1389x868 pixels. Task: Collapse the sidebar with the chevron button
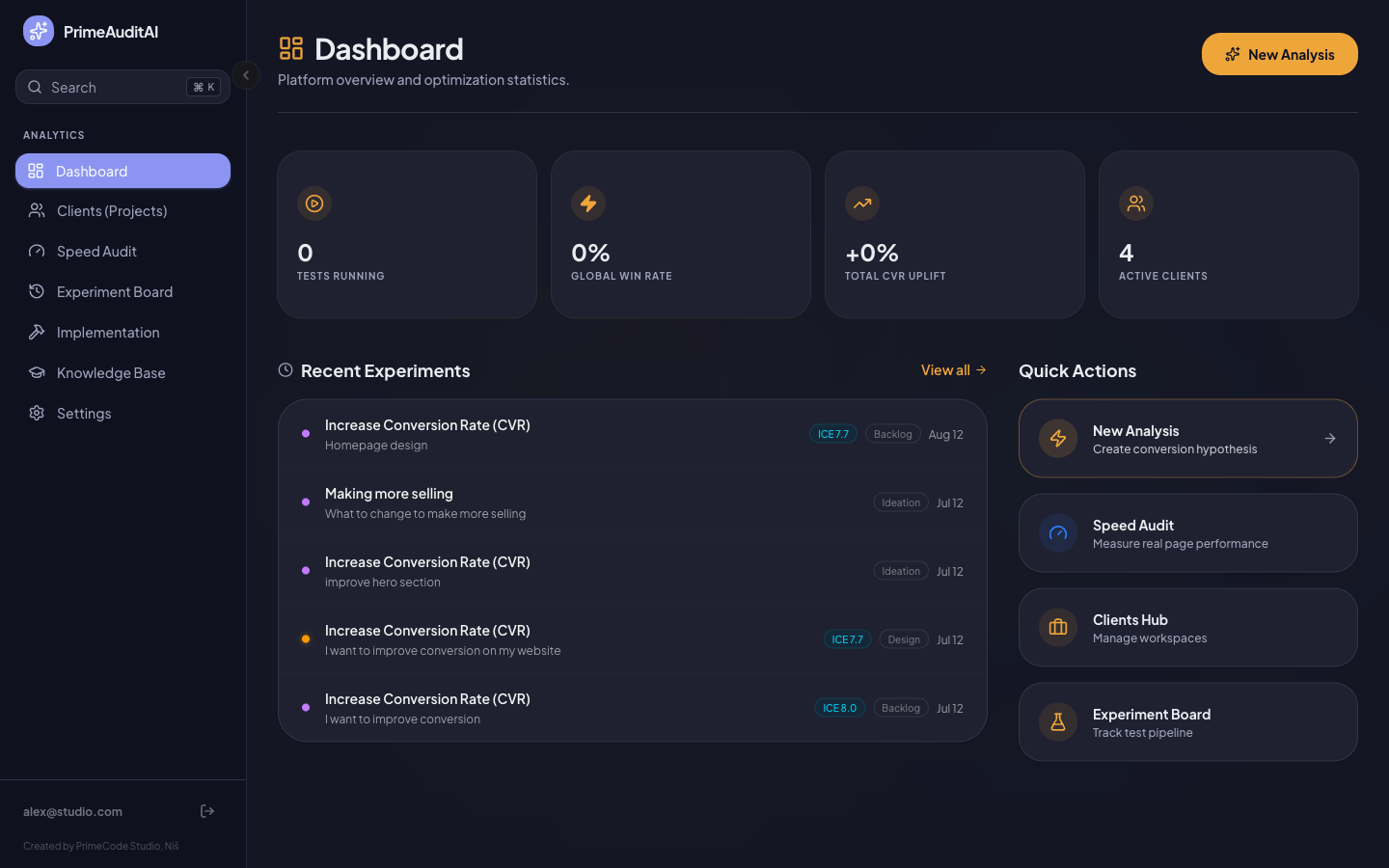click(x=246, y=75)
